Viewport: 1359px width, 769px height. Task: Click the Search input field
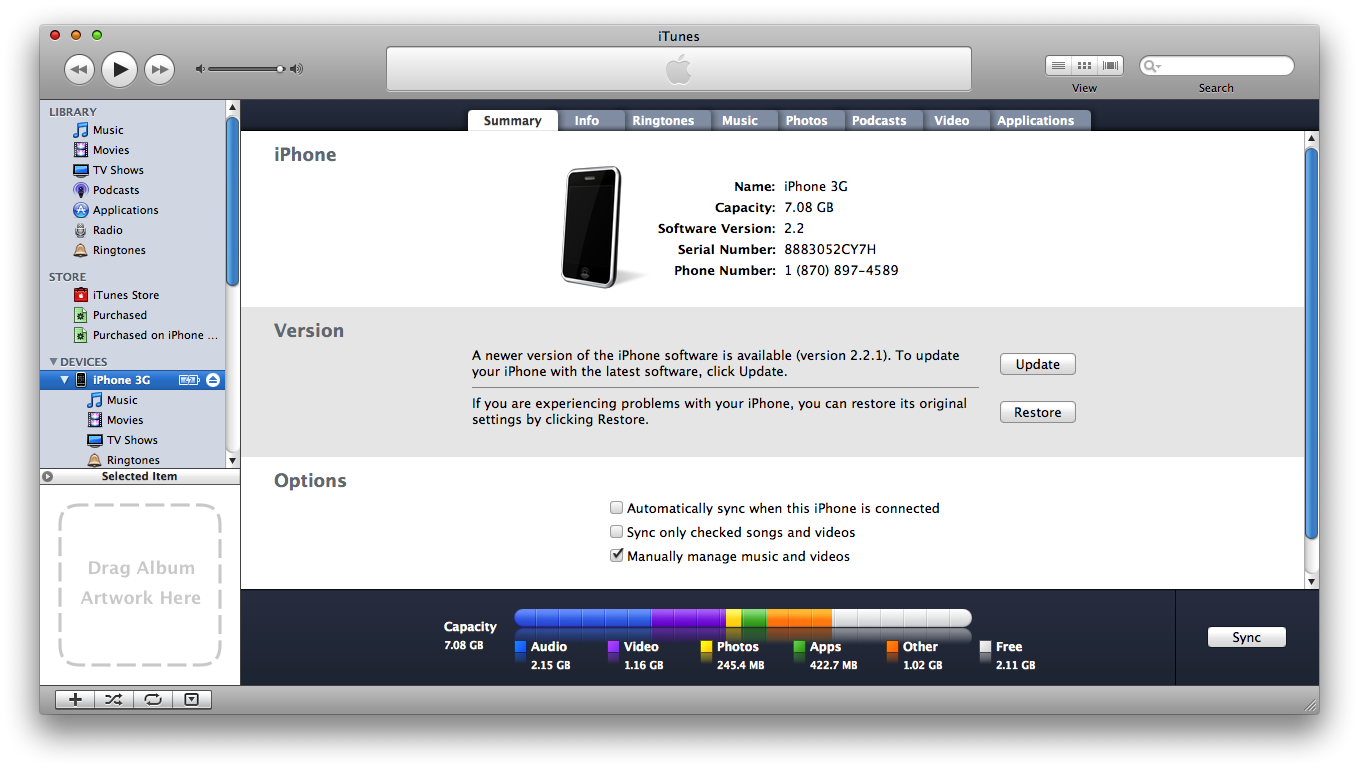(x=1216, y=66)
